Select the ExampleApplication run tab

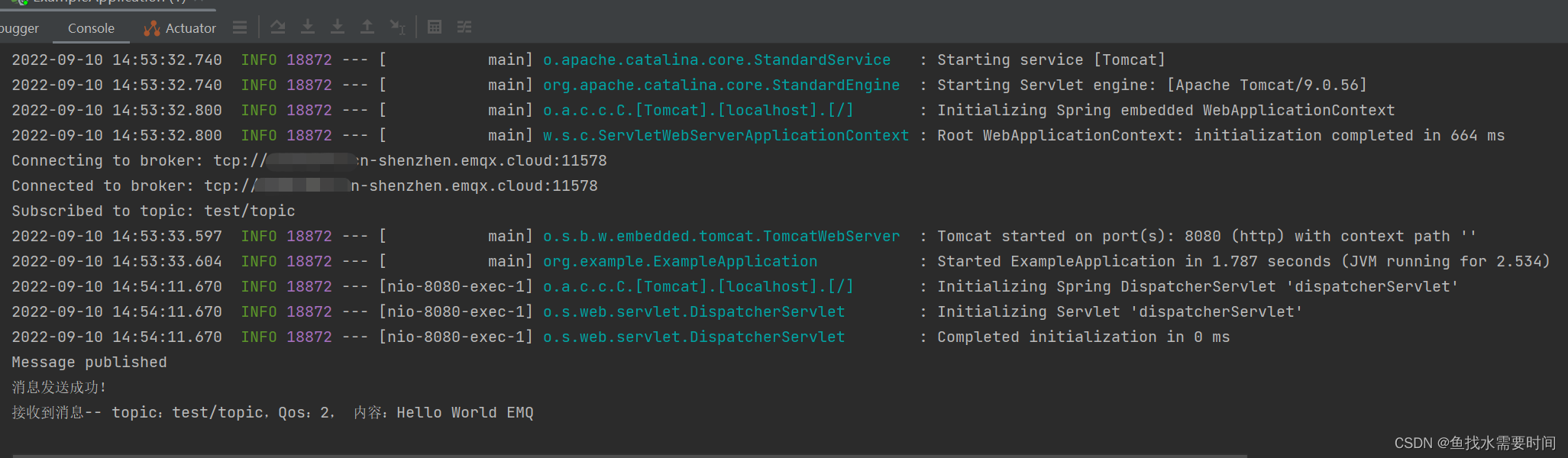107,2
